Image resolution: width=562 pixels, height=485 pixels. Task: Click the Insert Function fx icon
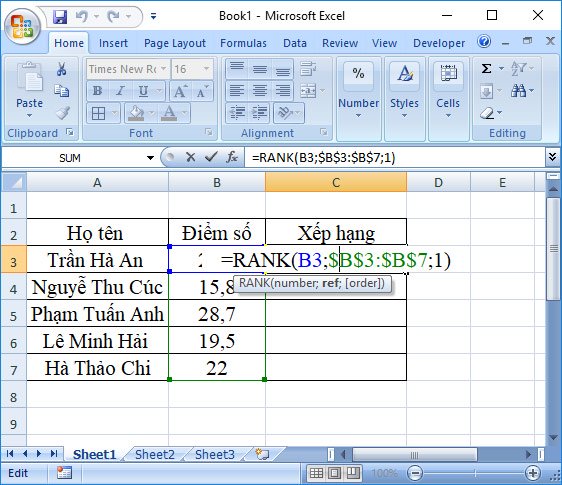click(x=232, y=157)
